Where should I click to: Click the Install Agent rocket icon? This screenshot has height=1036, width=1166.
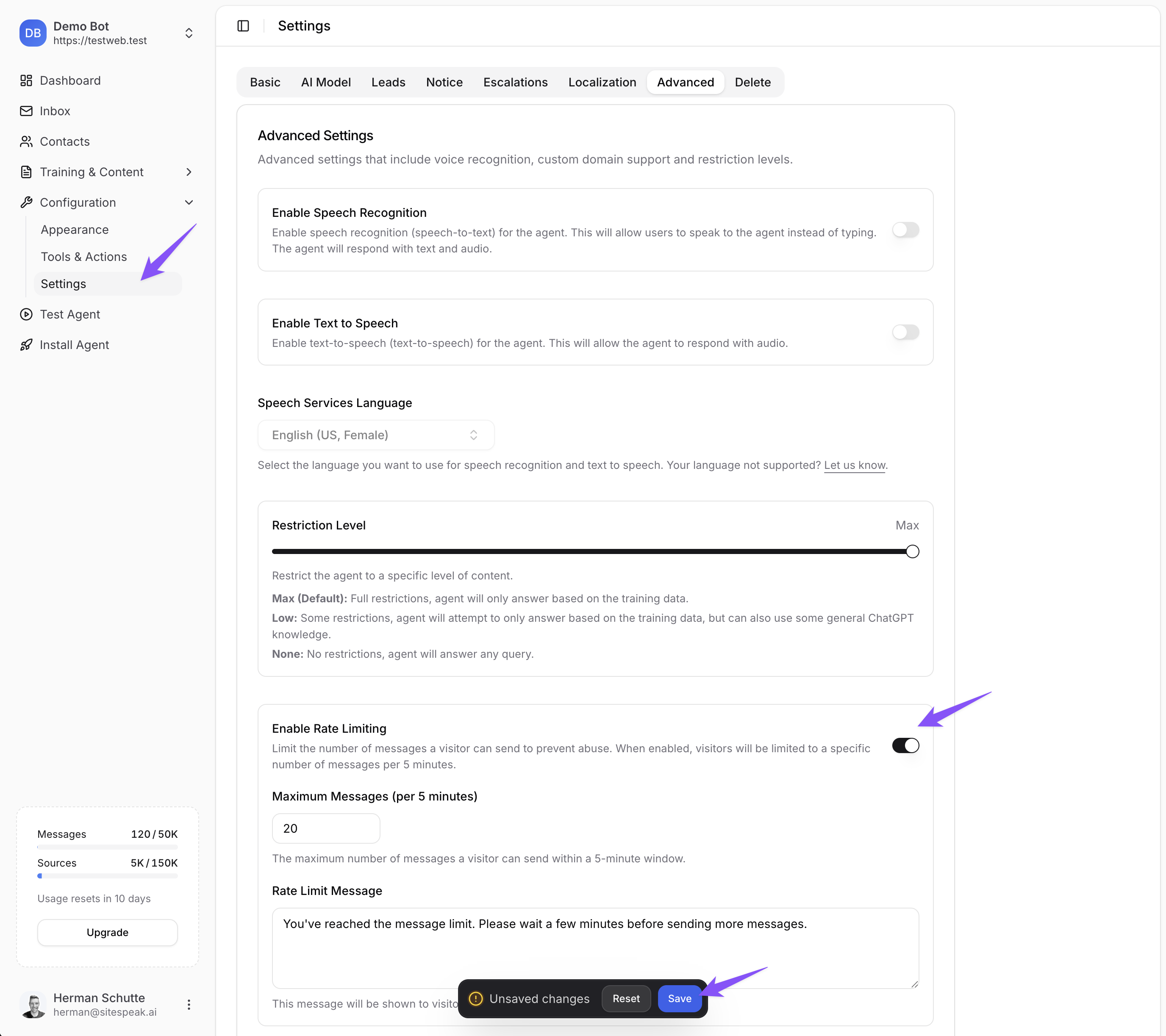pyautogui.click(x=26, y=344)
